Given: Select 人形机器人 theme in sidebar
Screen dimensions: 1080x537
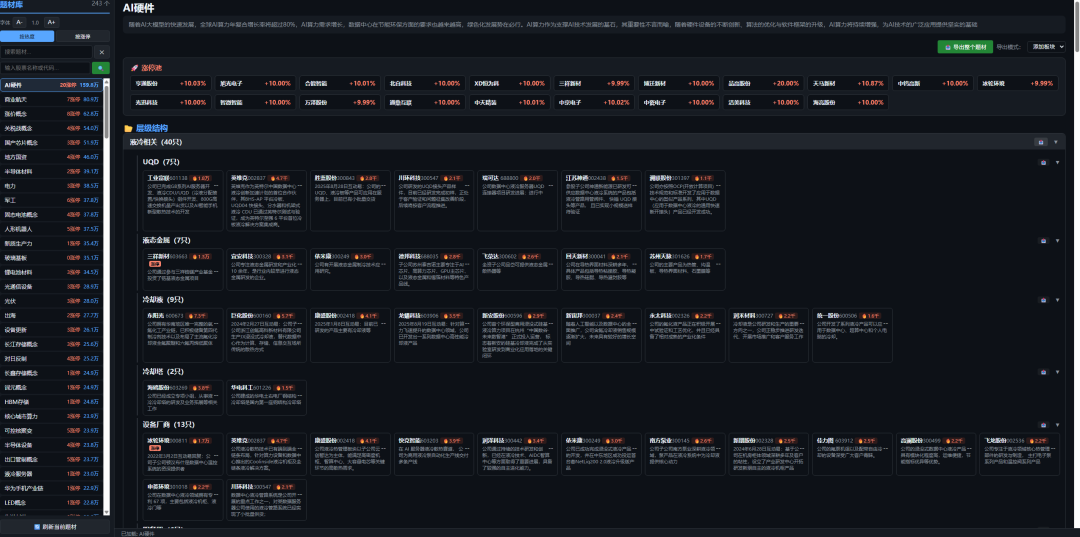Looking at the screenshot, I should 52,229.
